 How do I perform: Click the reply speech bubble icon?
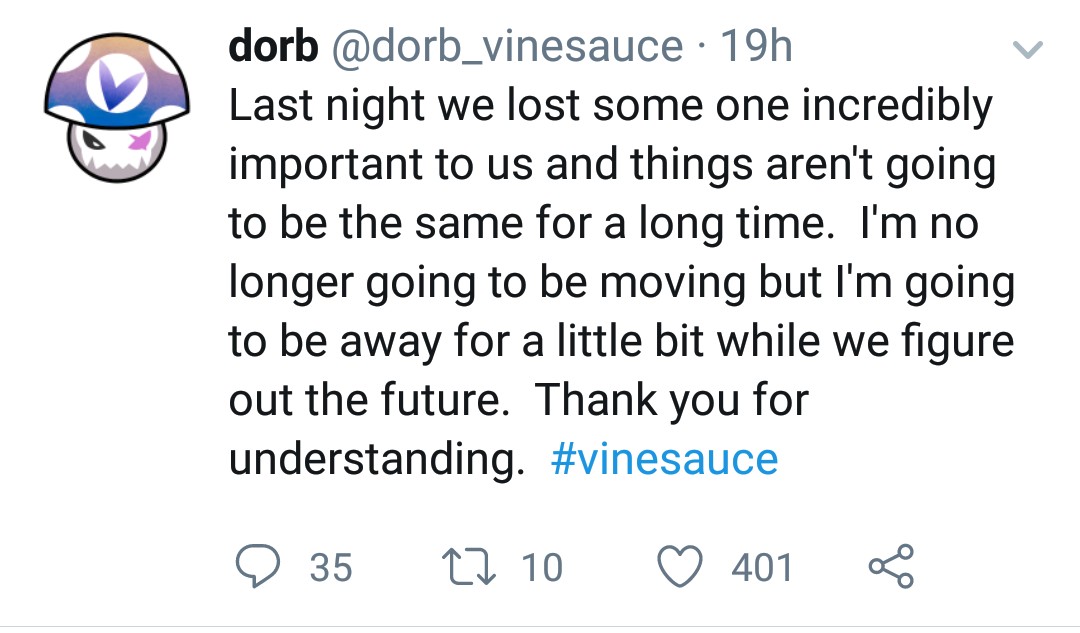pyautogui.click(x=258, y=565)
